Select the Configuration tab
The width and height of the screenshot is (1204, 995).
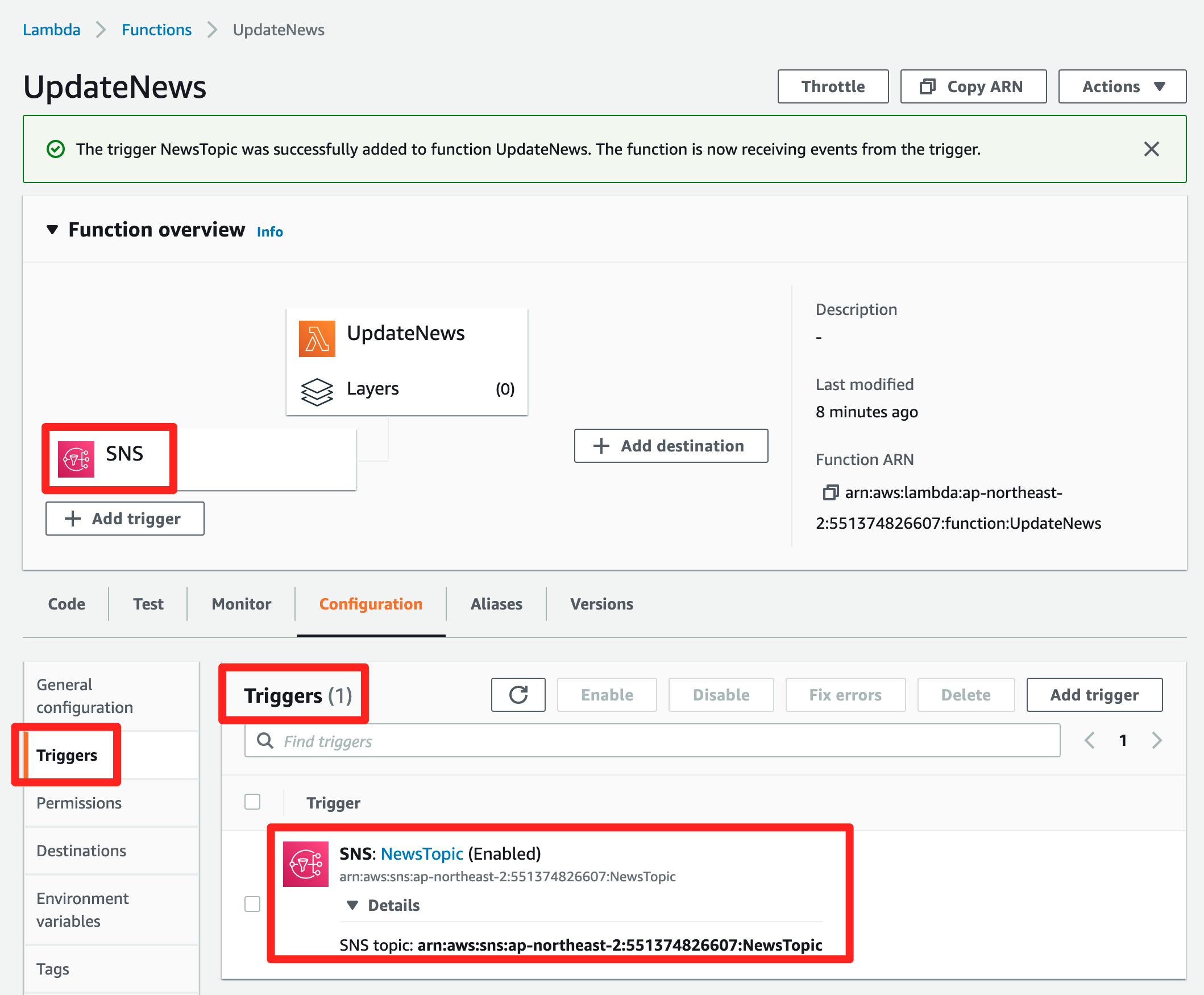(x=371, y=603)
